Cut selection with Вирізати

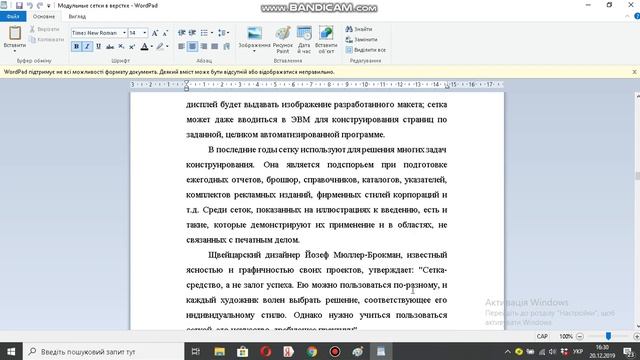tap(45, 29)
